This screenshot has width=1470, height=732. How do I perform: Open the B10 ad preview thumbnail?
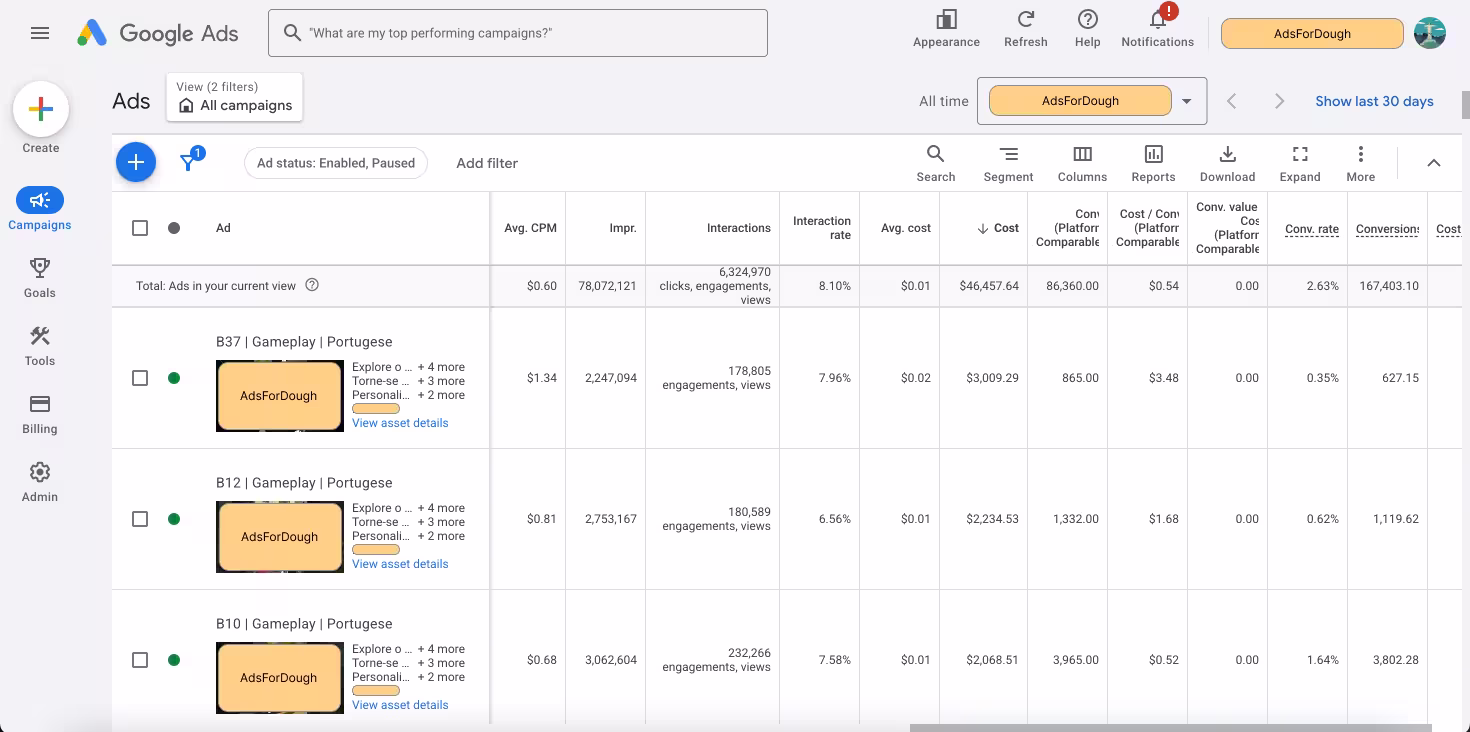(279, 678)
